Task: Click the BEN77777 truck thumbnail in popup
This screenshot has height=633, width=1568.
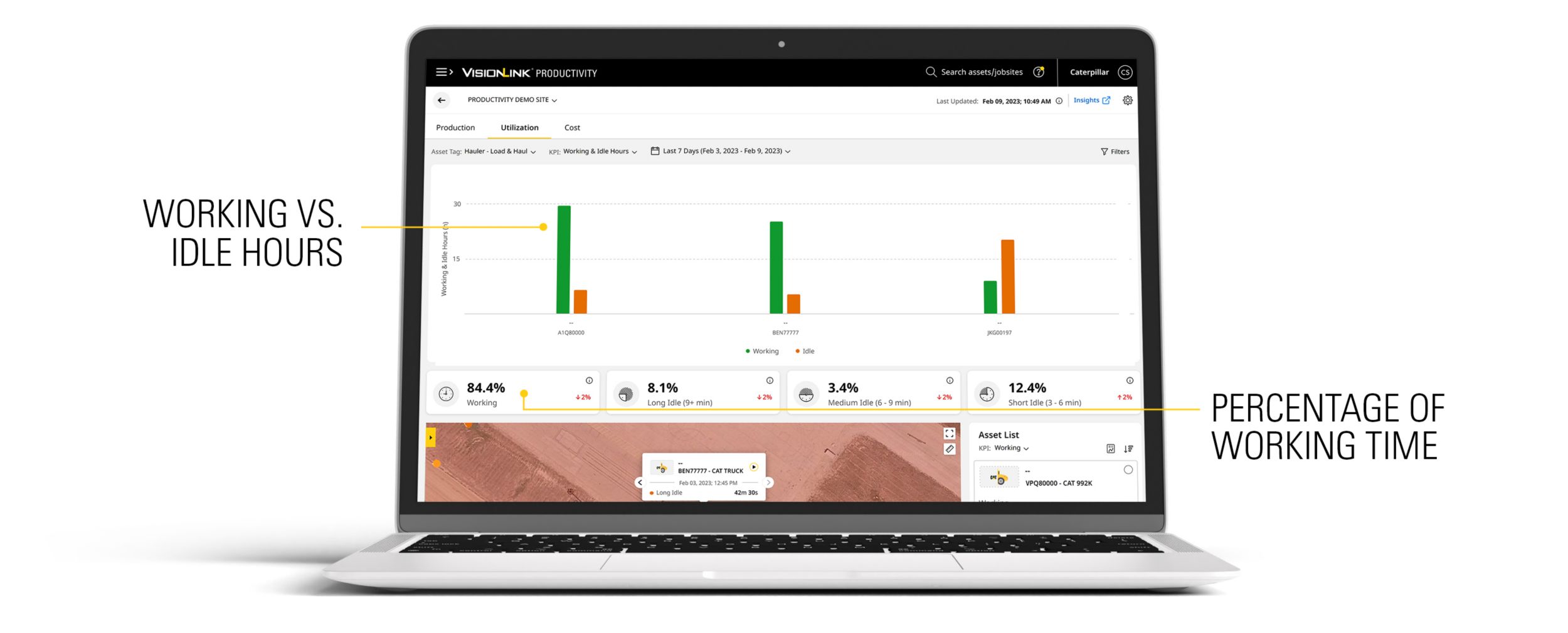Action: tap(661, 468)
